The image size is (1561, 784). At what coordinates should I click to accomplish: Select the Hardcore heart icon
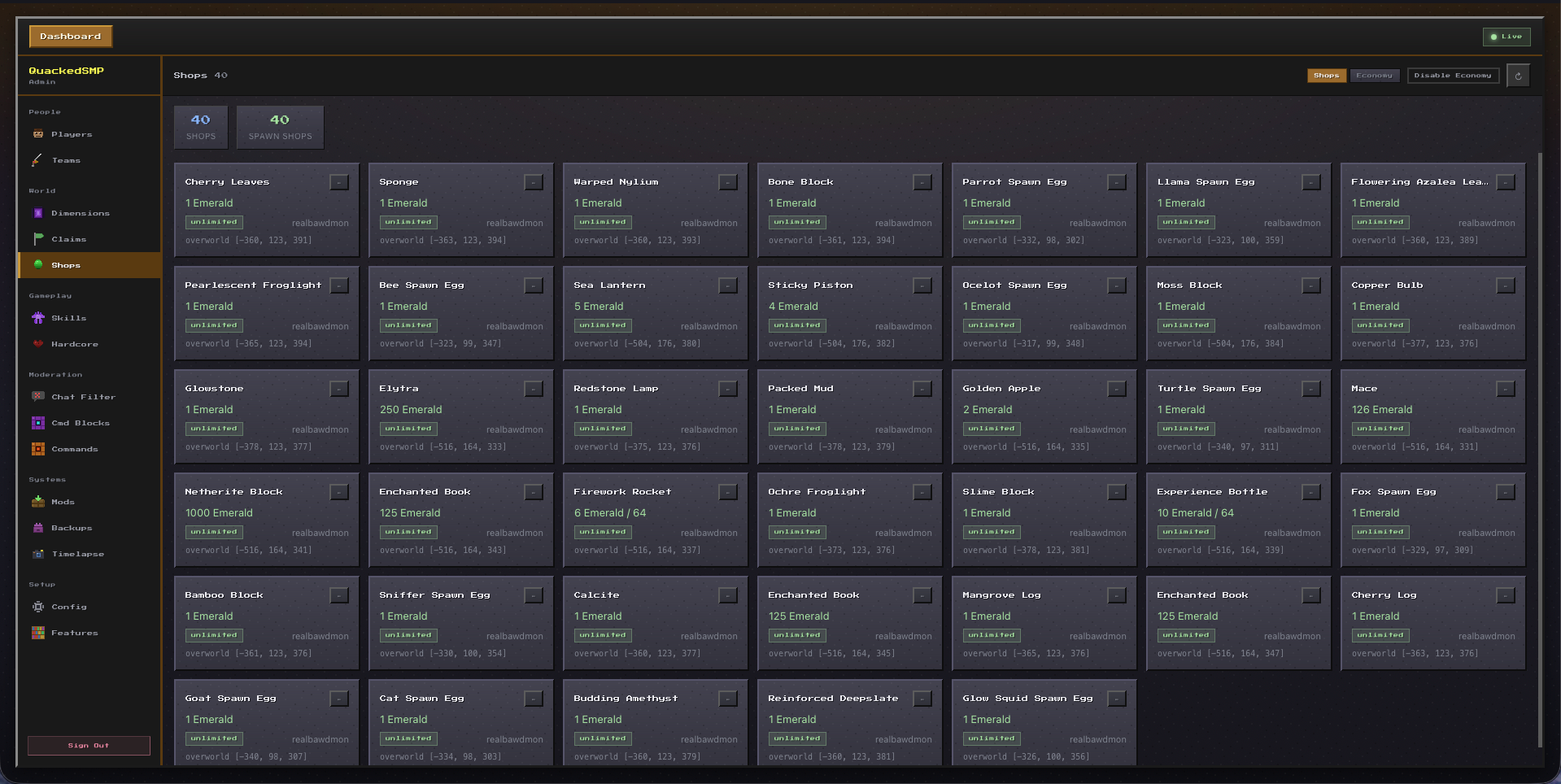pyautogui.click(x=37, y=344)
